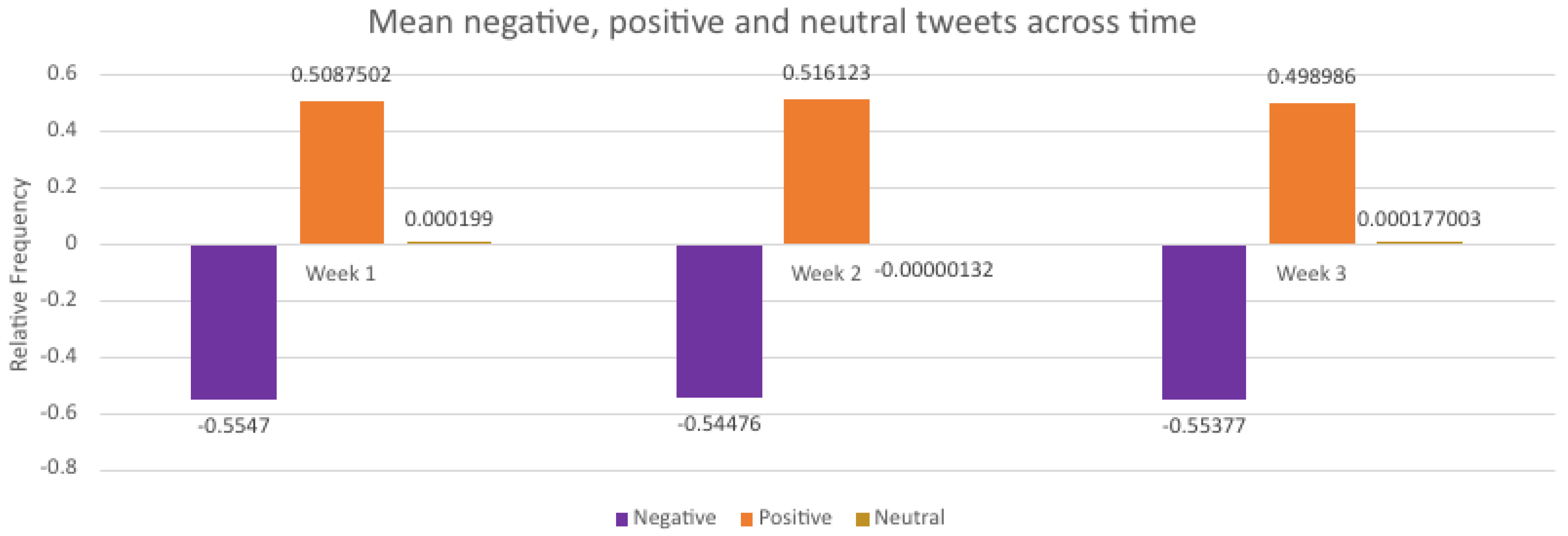Click the orange Positive legend swatch
1568x536 pixels.
pos(747,519)
